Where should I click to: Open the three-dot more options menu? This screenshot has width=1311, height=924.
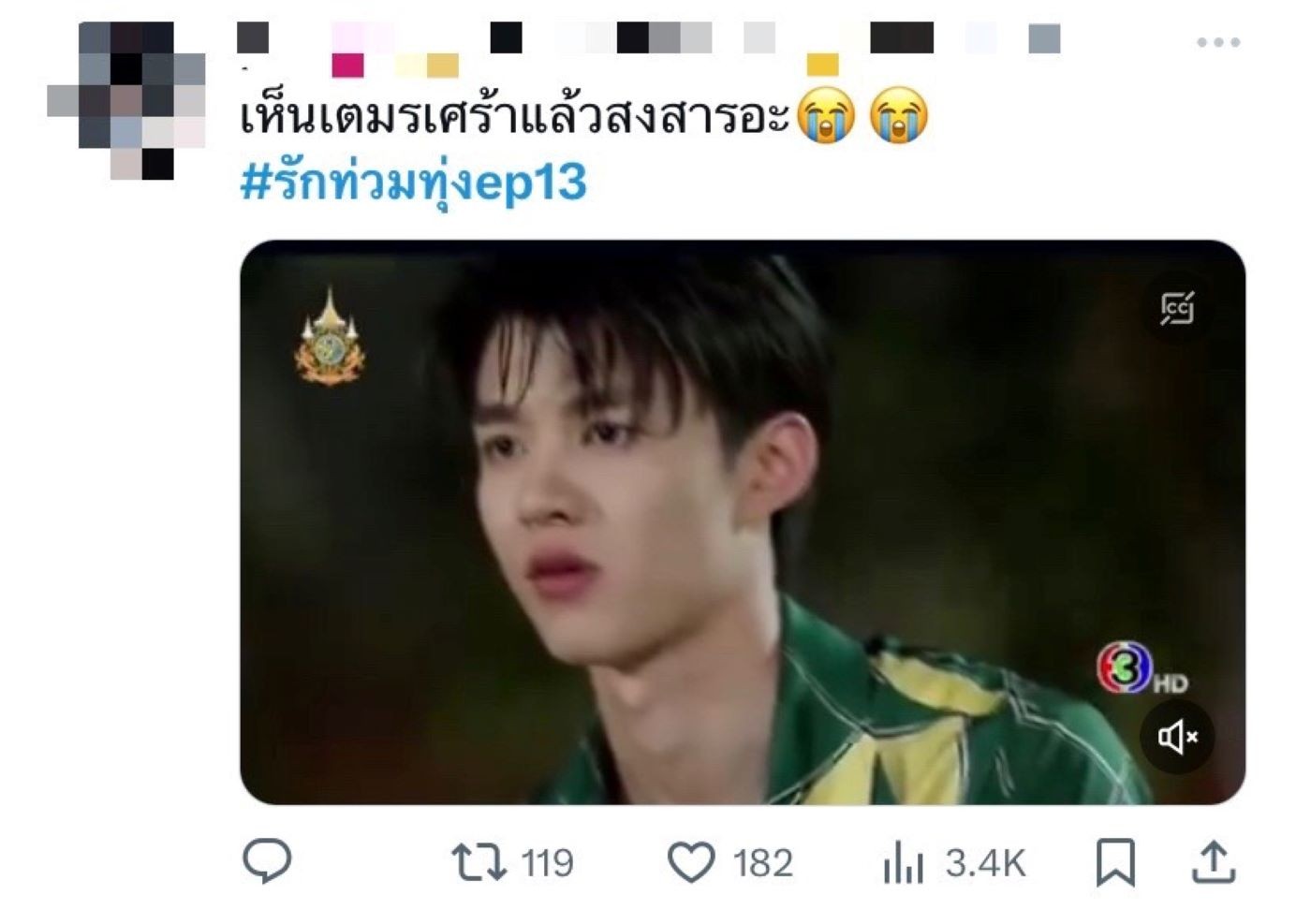point(1218,42)
